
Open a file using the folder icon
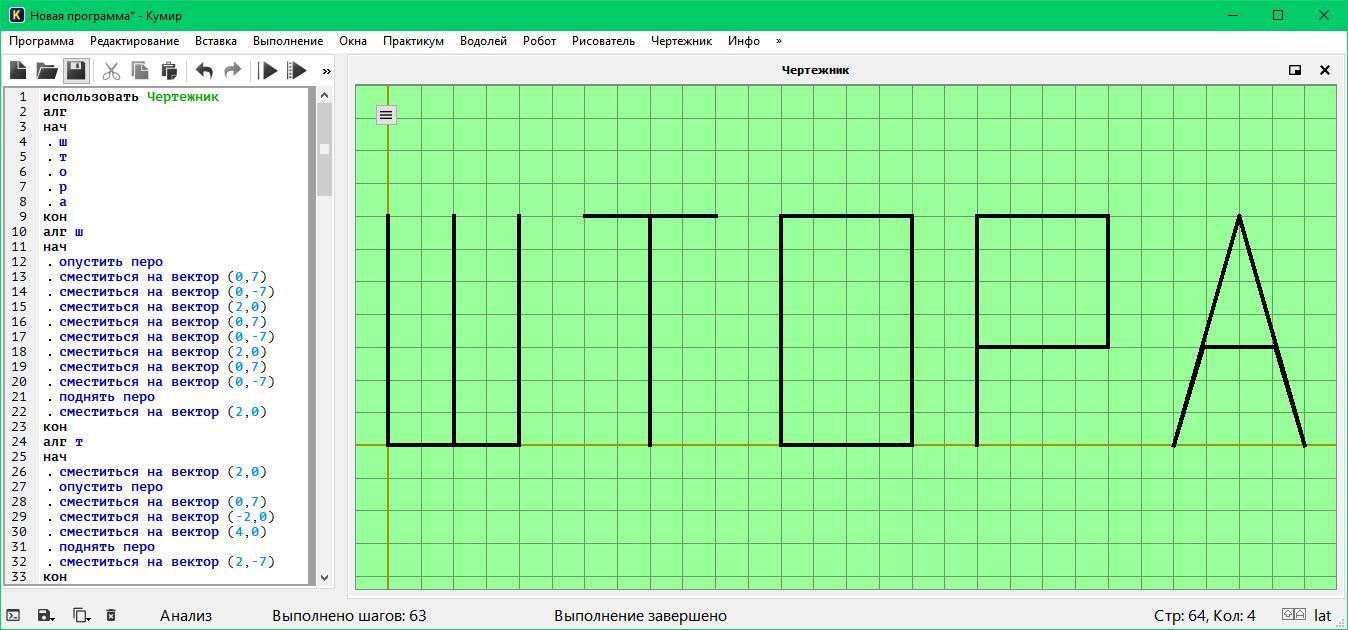coord(47,70)
